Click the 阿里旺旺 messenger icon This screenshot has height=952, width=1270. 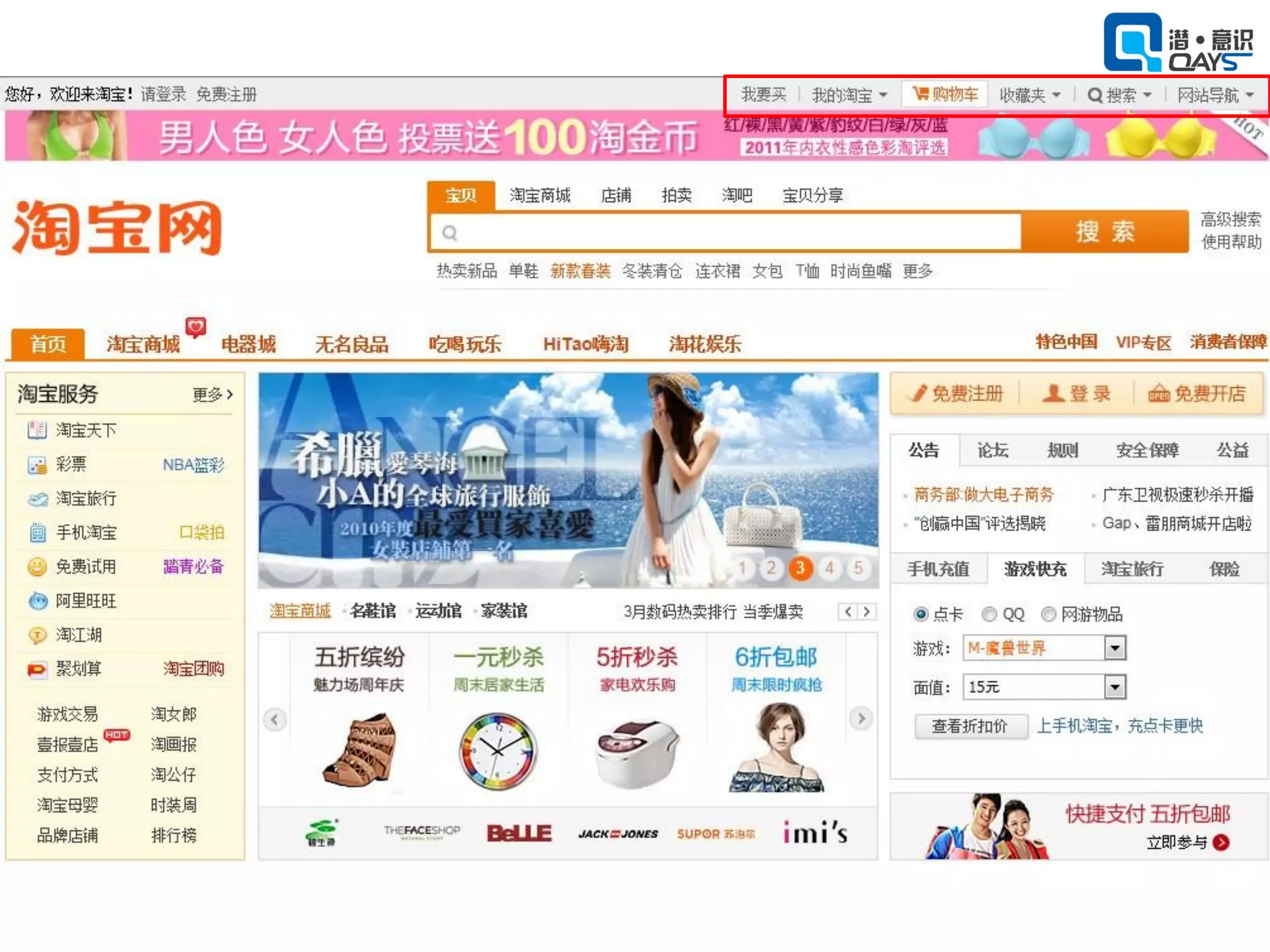click(x=37, y=601)
